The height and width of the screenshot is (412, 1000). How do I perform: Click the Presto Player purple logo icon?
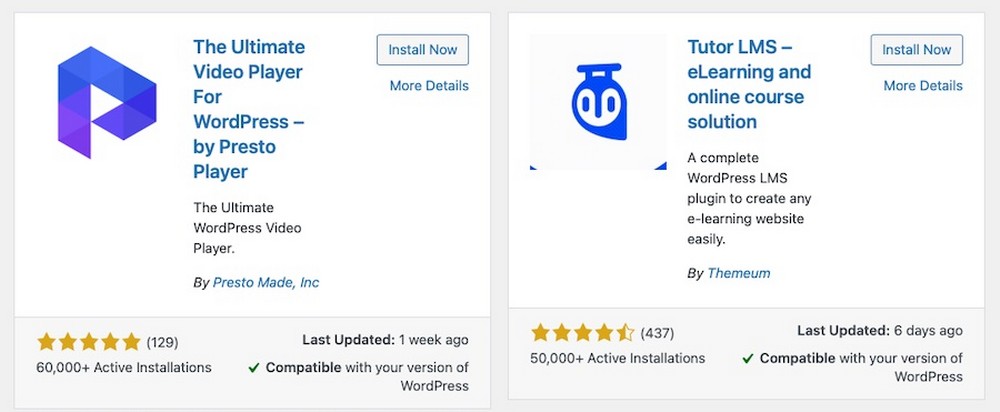[107, 102]
